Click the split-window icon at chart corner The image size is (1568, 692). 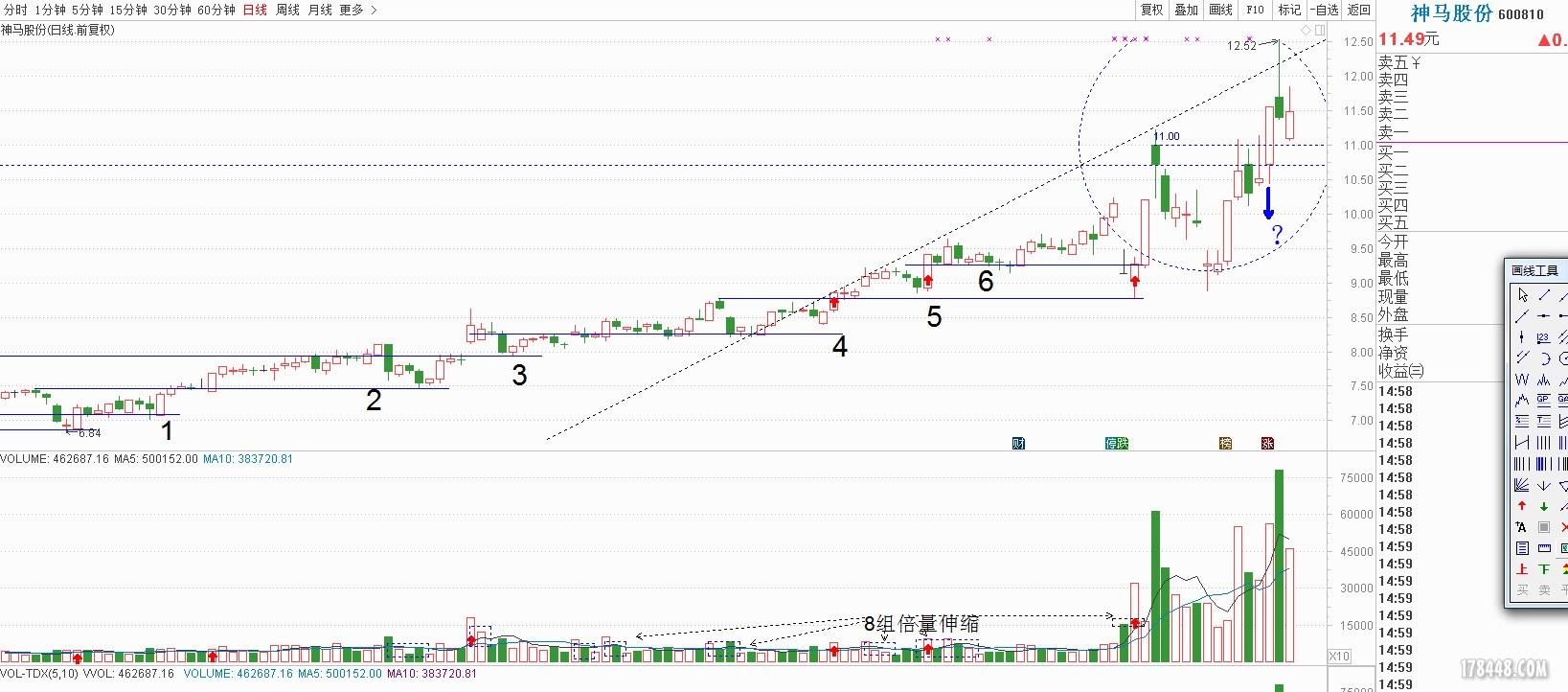click(1321, 30)
